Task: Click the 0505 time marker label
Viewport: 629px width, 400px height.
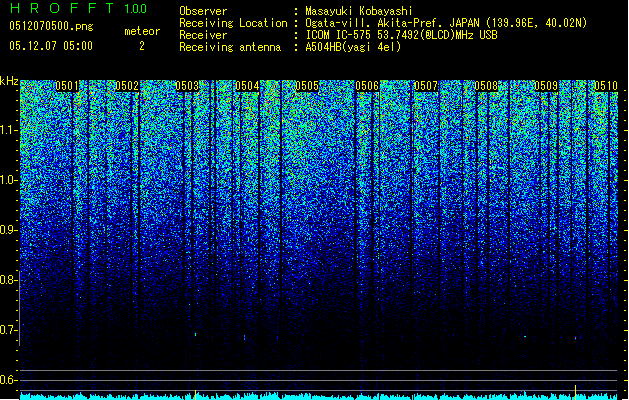Action: [307, 86]
